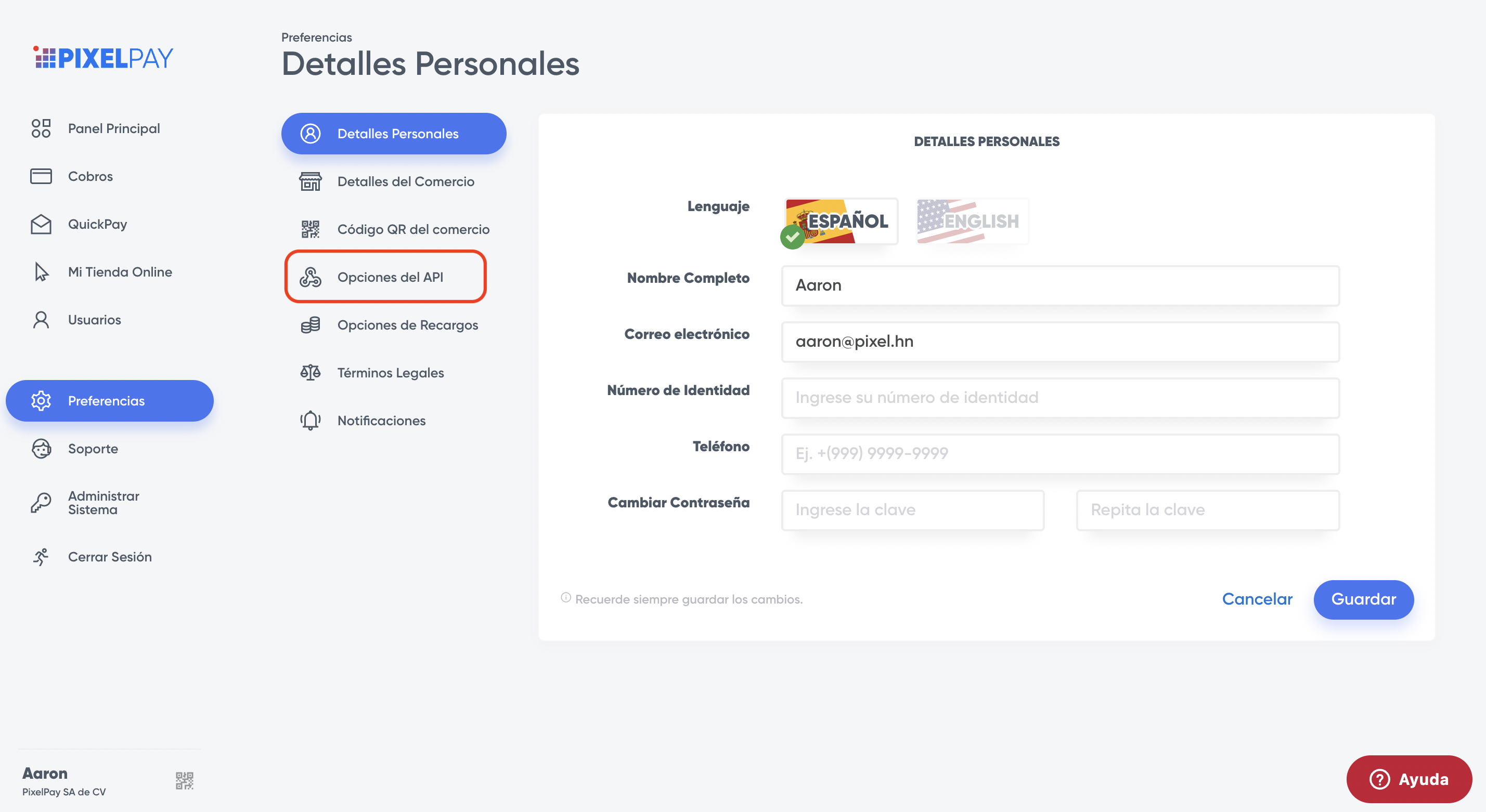Click the Cobros card icon

point(41,176)
